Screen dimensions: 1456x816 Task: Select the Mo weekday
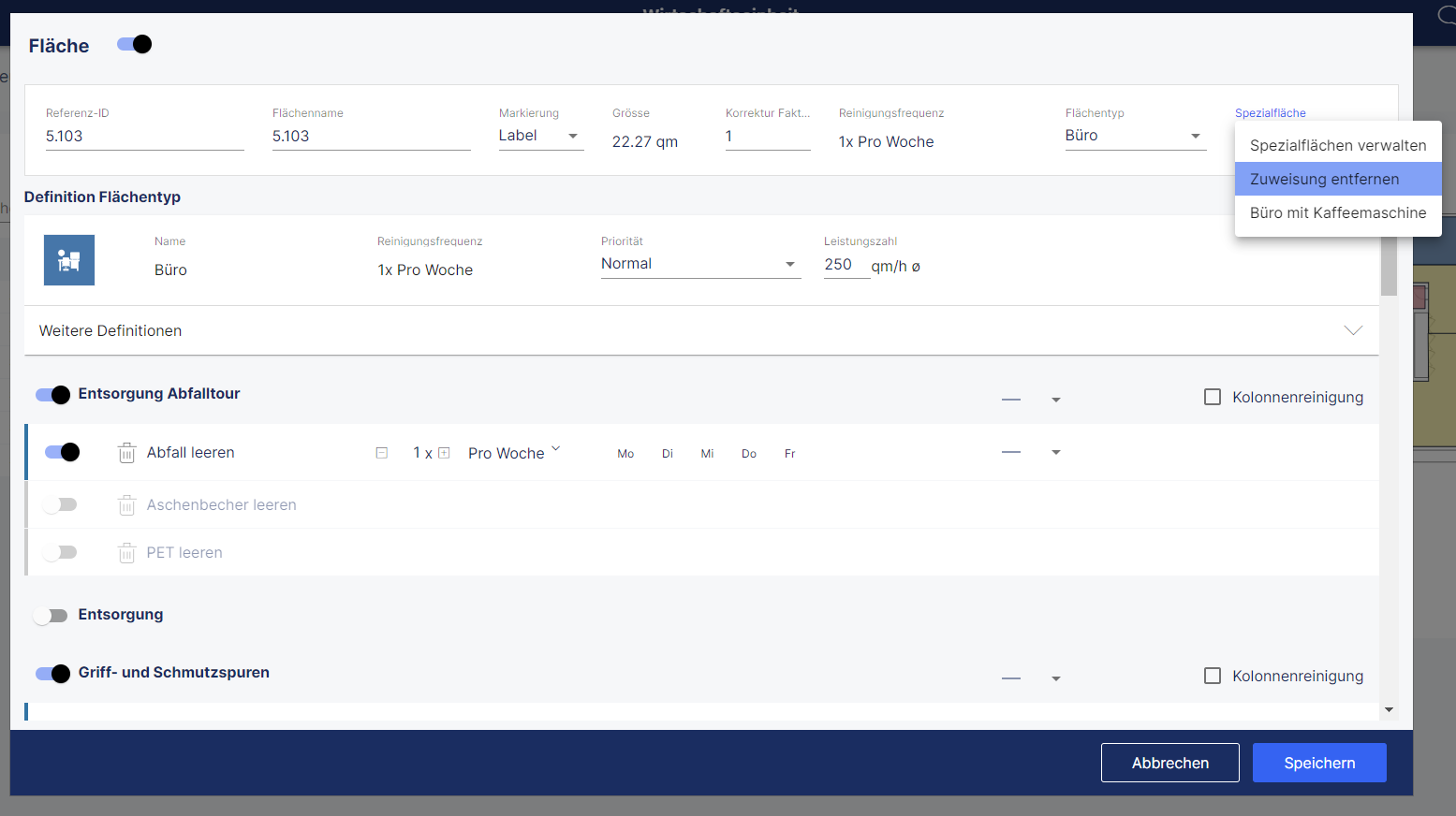pyautogui.click(x=625, y=454)
